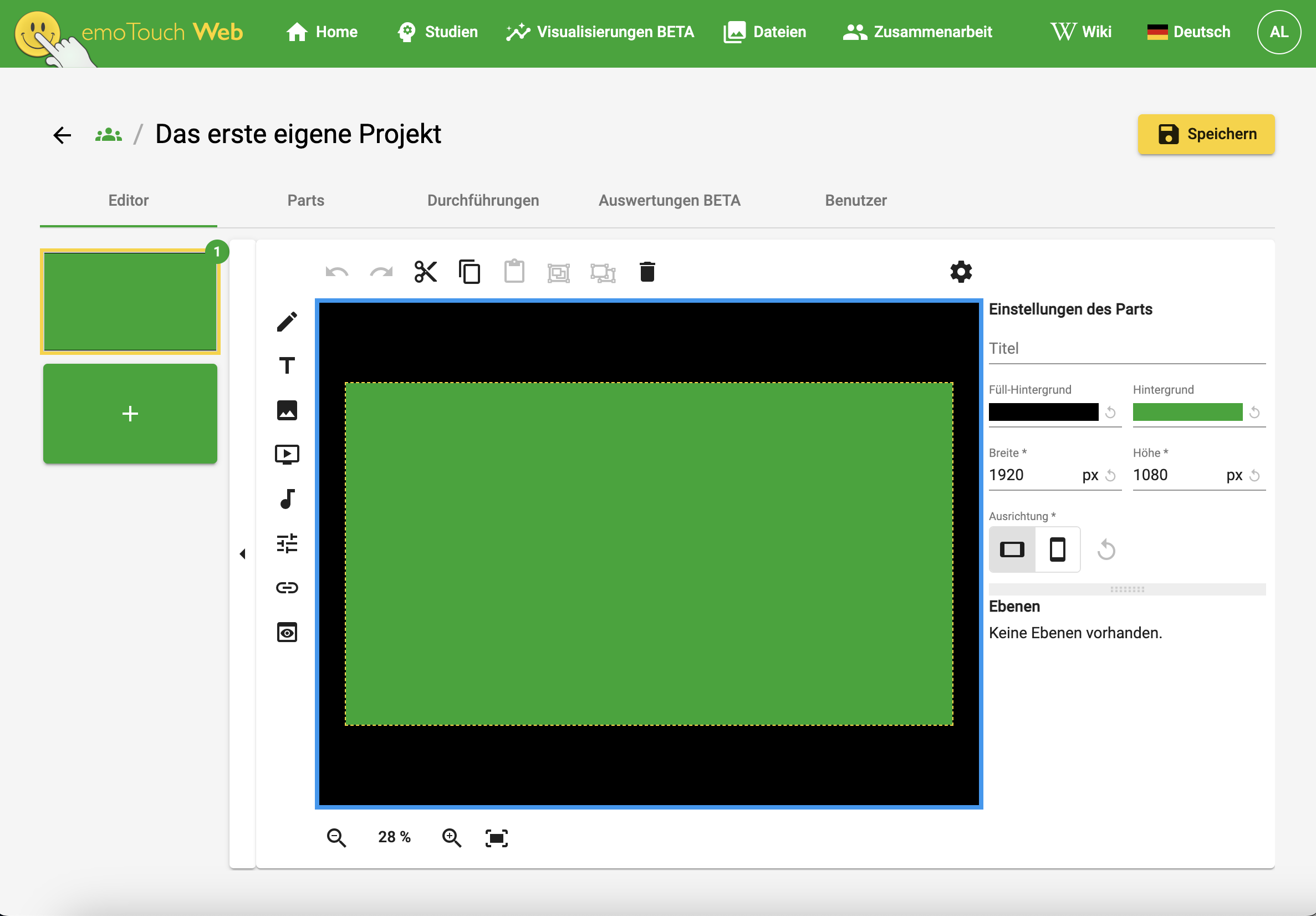The width and height of the screenshot is (1316, 916).
Task: Switch to the Durchführungen tab
Action: coord(483,201)
